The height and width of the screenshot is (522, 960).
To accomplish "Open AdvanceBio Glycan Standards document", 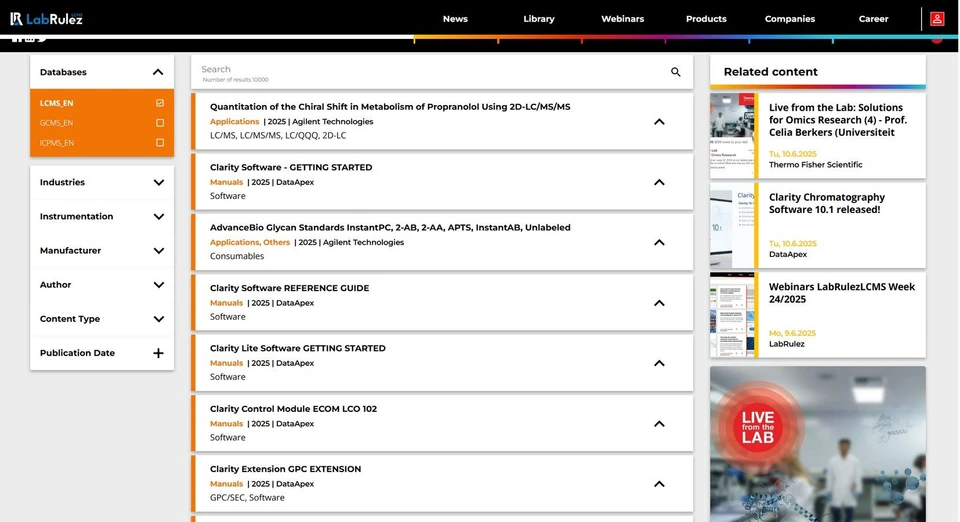I will pos(390,227).
